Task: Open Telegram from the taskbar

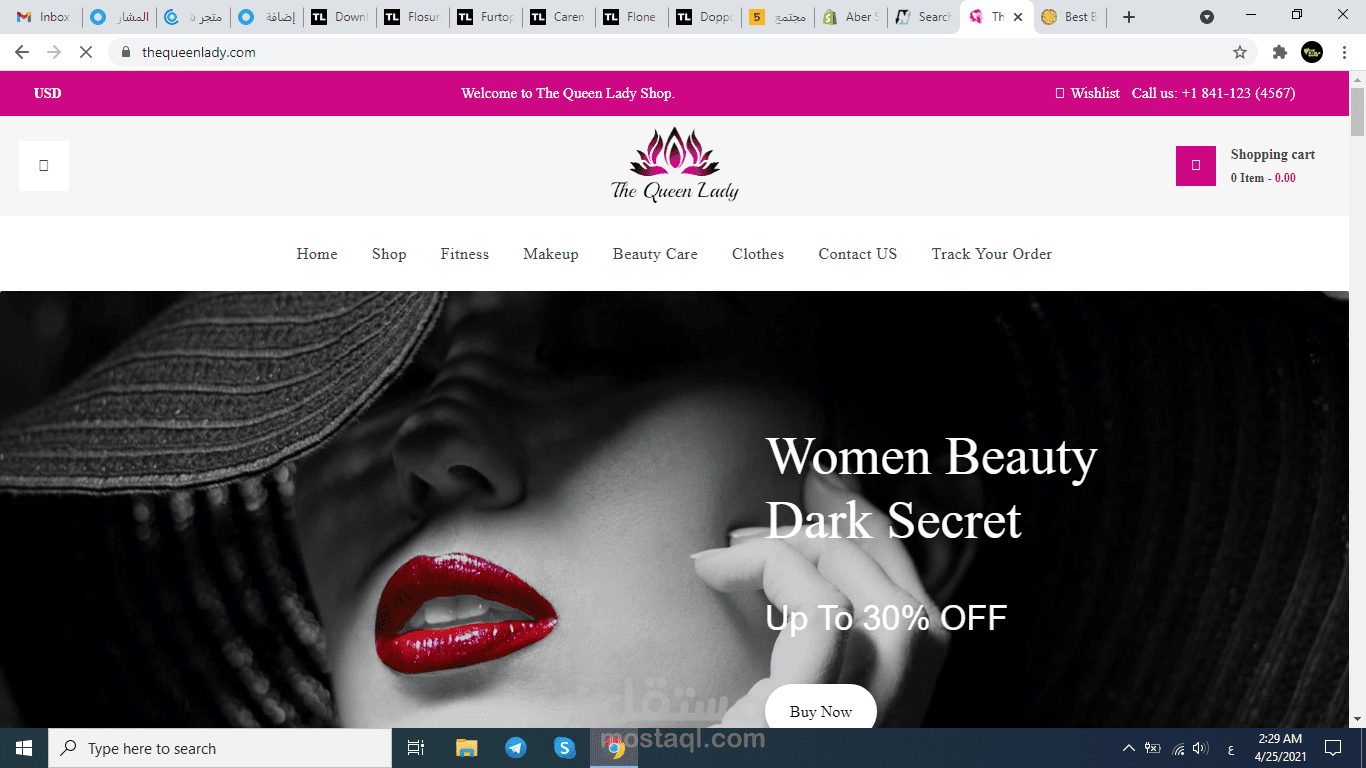Action: [516, 748]
